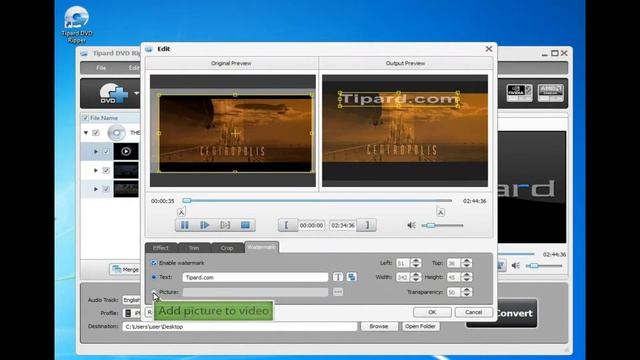Click the Width value stepper
Screen dimensions: 640x360
[416, 277]
